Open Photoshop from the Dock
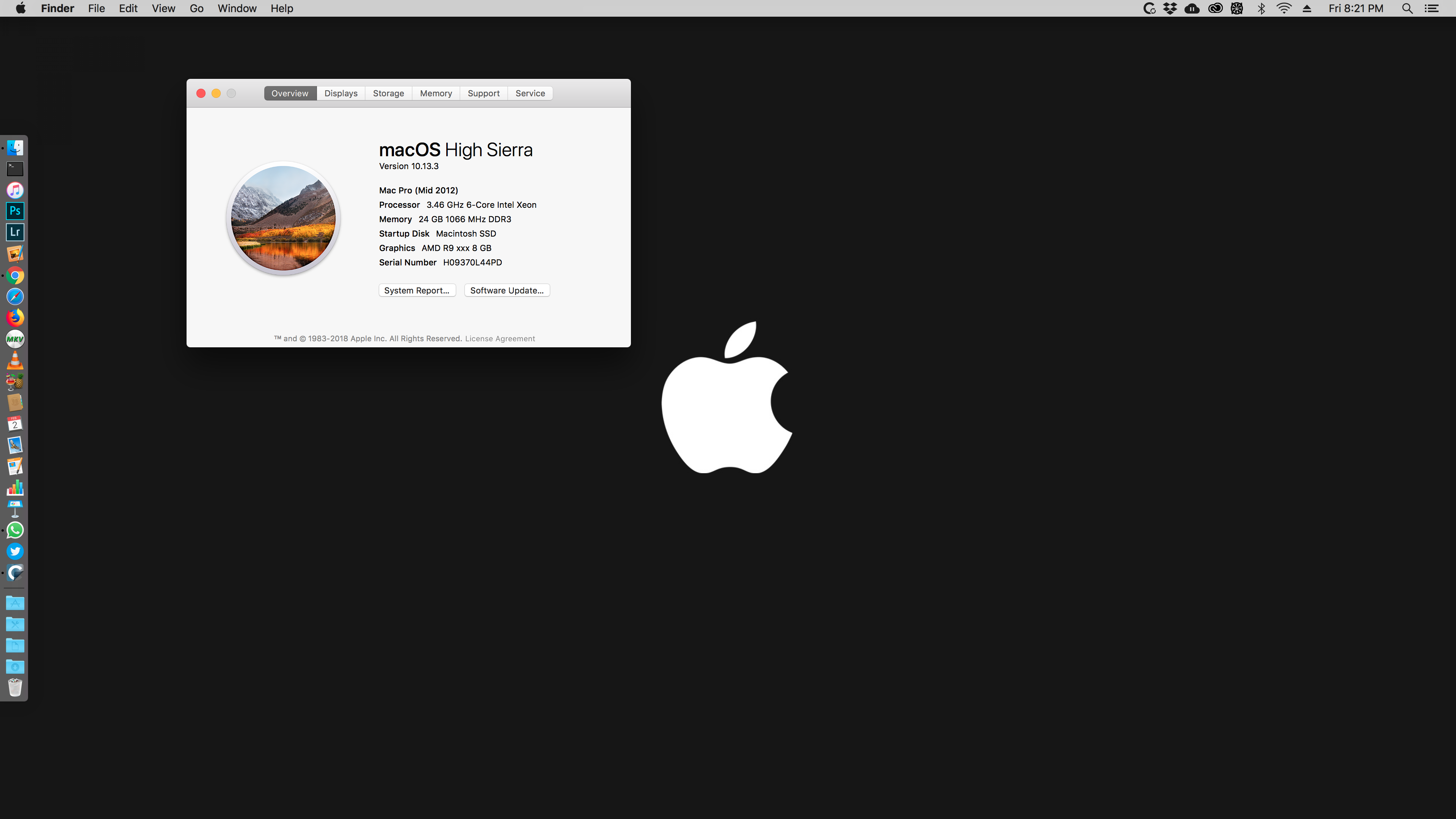The height and width of the screenshot is (819, 1456). click(x=15, y=211)
